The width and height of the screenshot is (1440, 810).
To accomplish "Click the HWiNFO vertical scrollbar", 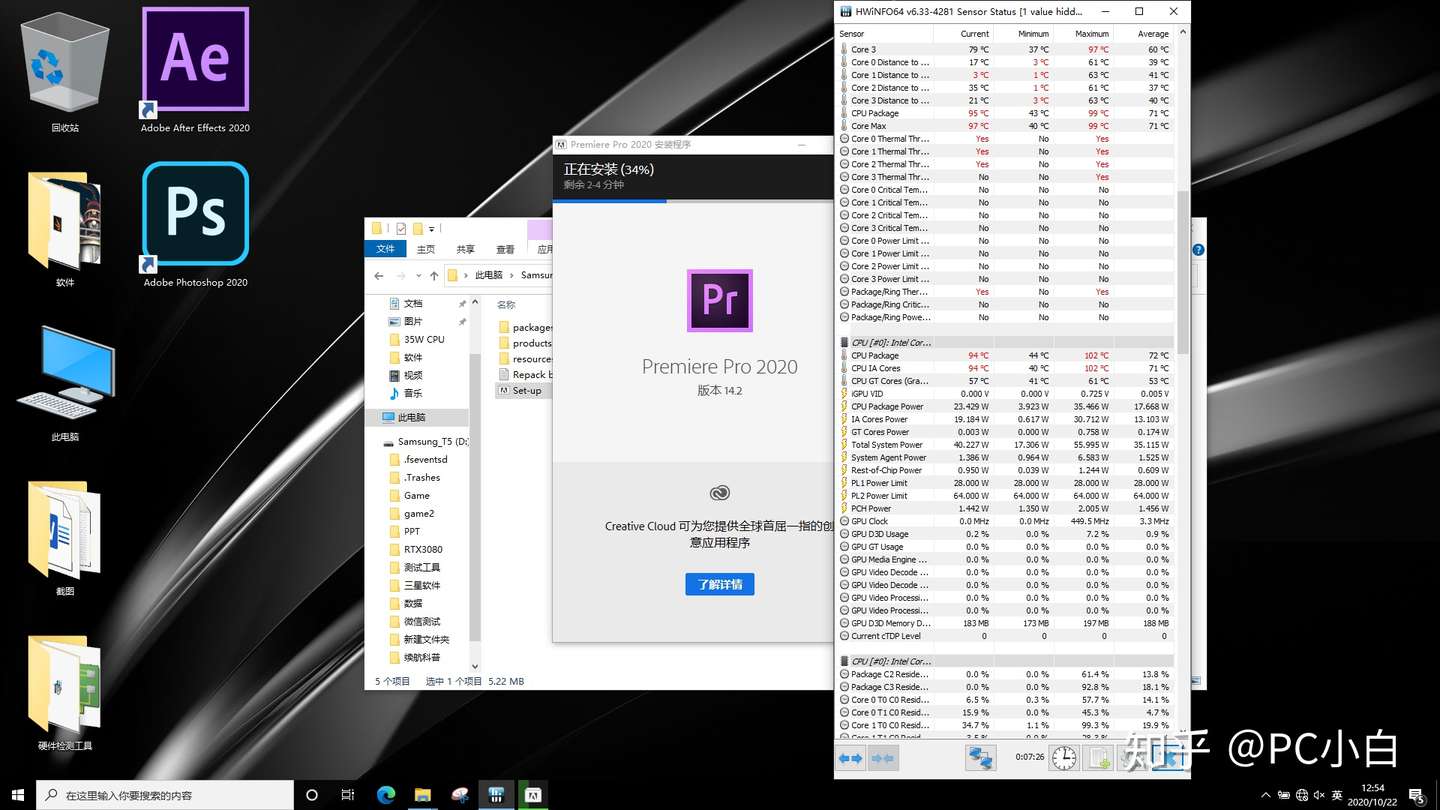I will point(1183,272).
